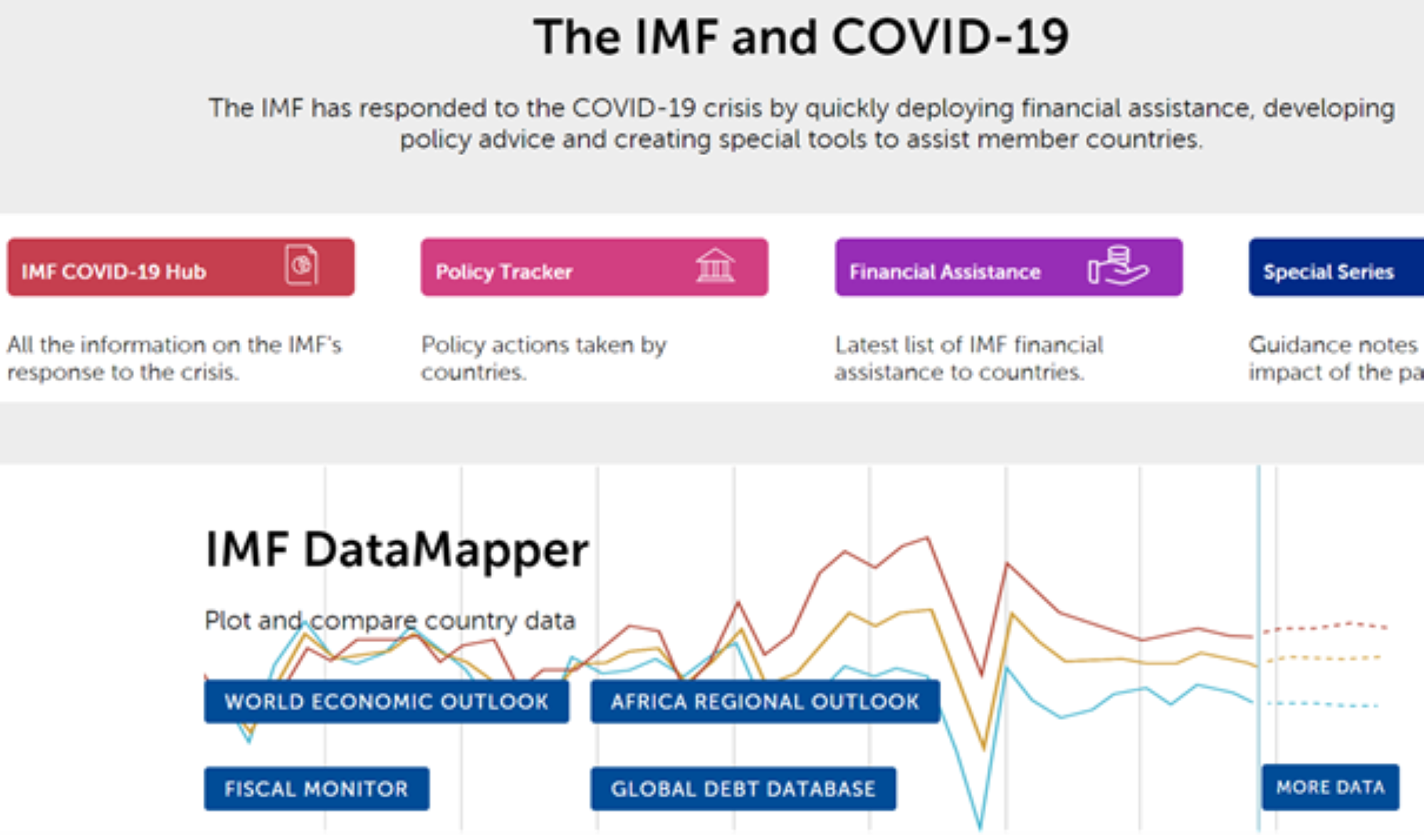
Task: Click the light-blue vertical chart marker
Action: (1259, 569)
